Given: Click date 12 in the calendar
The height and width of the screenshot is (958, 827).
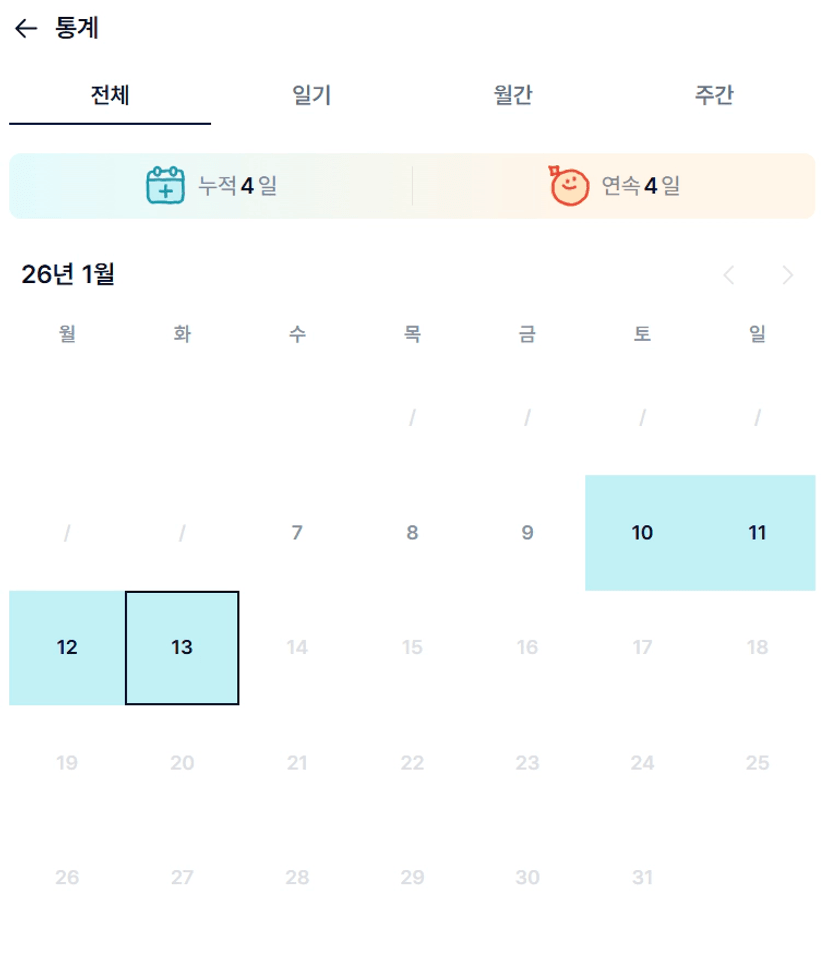Looking at the screenshot, I should pos(67,648).
